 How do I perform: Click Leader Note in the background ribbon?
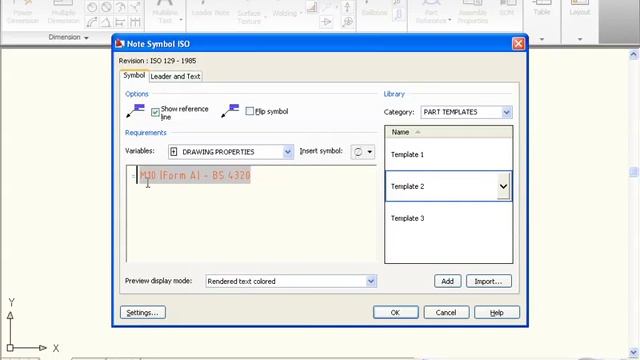[210, 12]
